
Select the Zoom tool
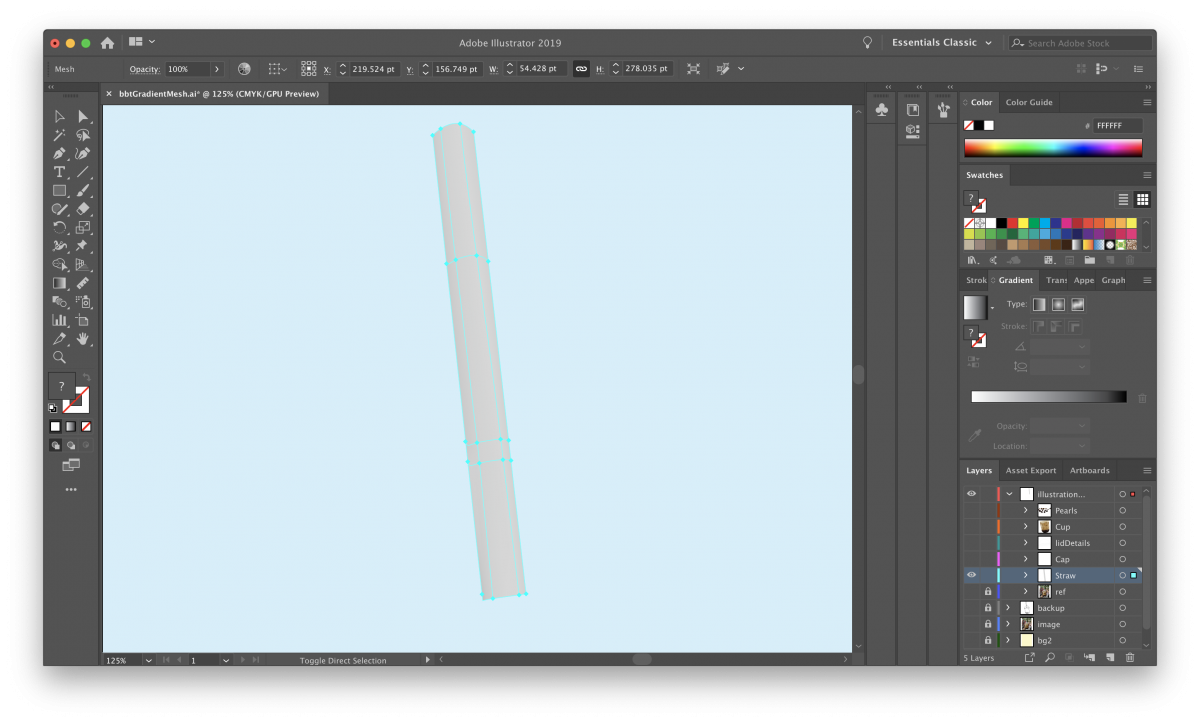click(x=59, y=357)
